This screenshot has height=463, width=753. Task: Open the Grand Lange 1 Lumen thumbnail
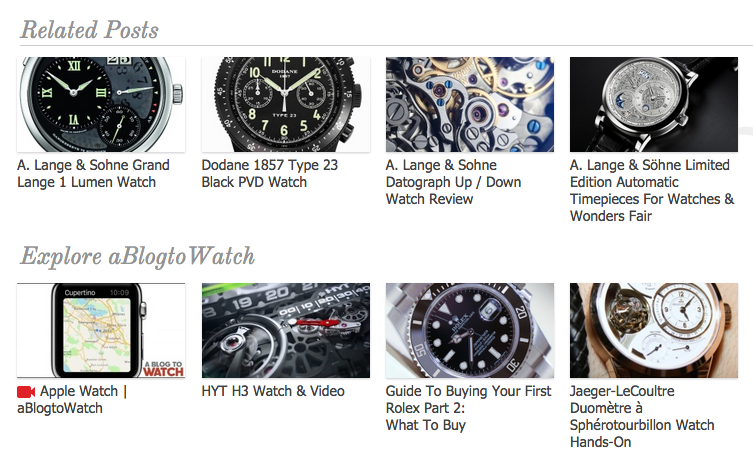pyautogui.click(x=101, y=104)
